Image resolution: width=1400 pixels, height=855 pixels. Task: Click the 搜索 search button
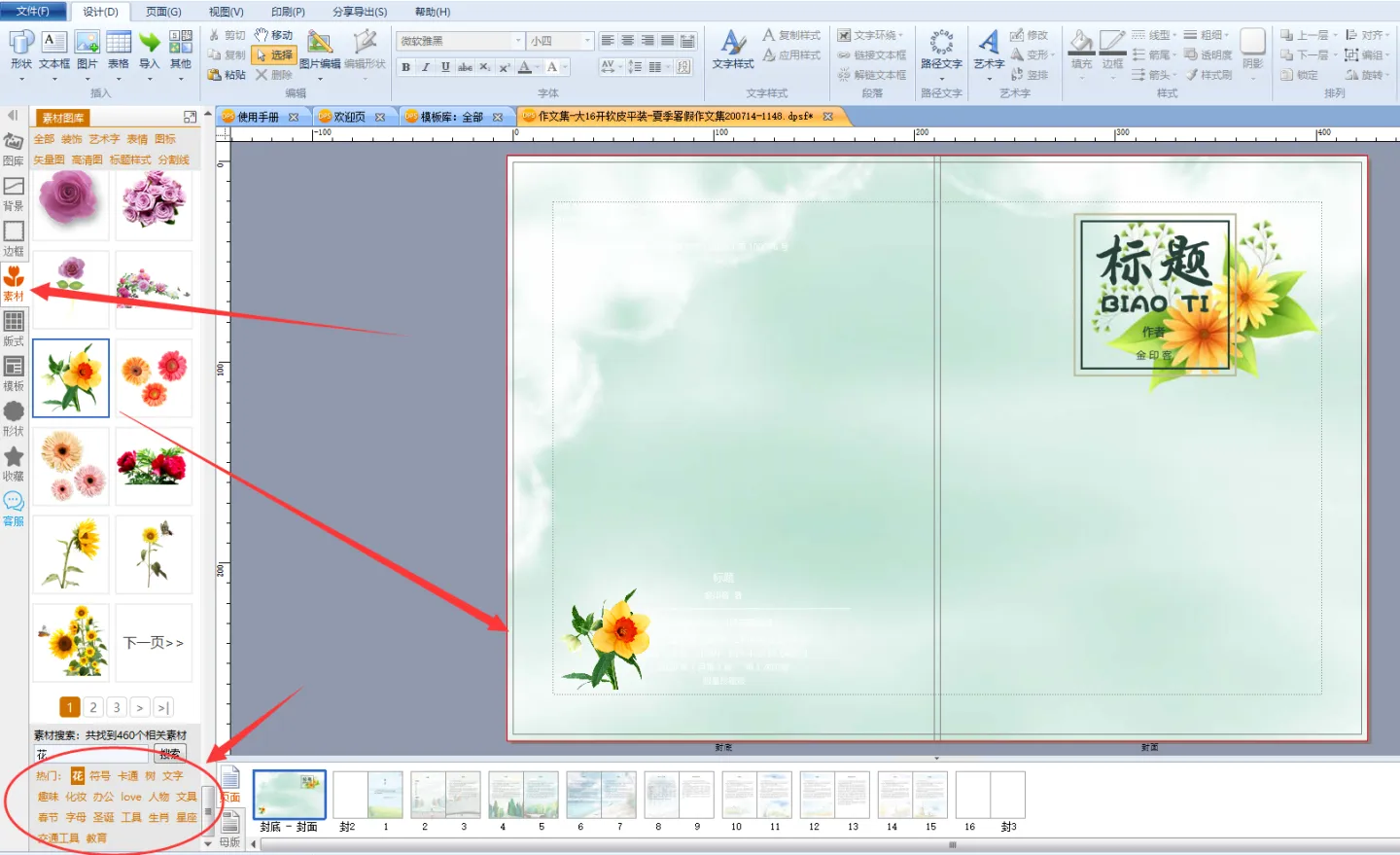pos(170,754)
